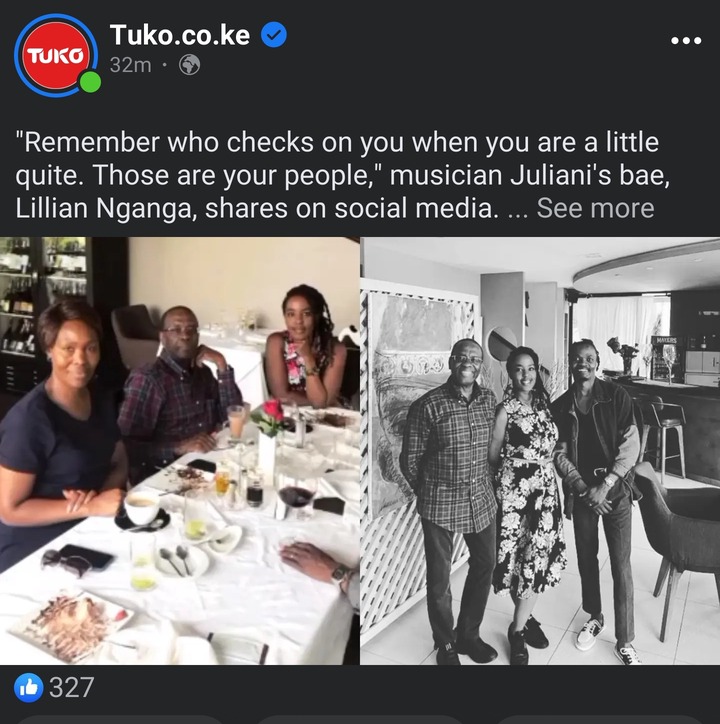Click the globe public audience icon

click(x=189, y=65)
